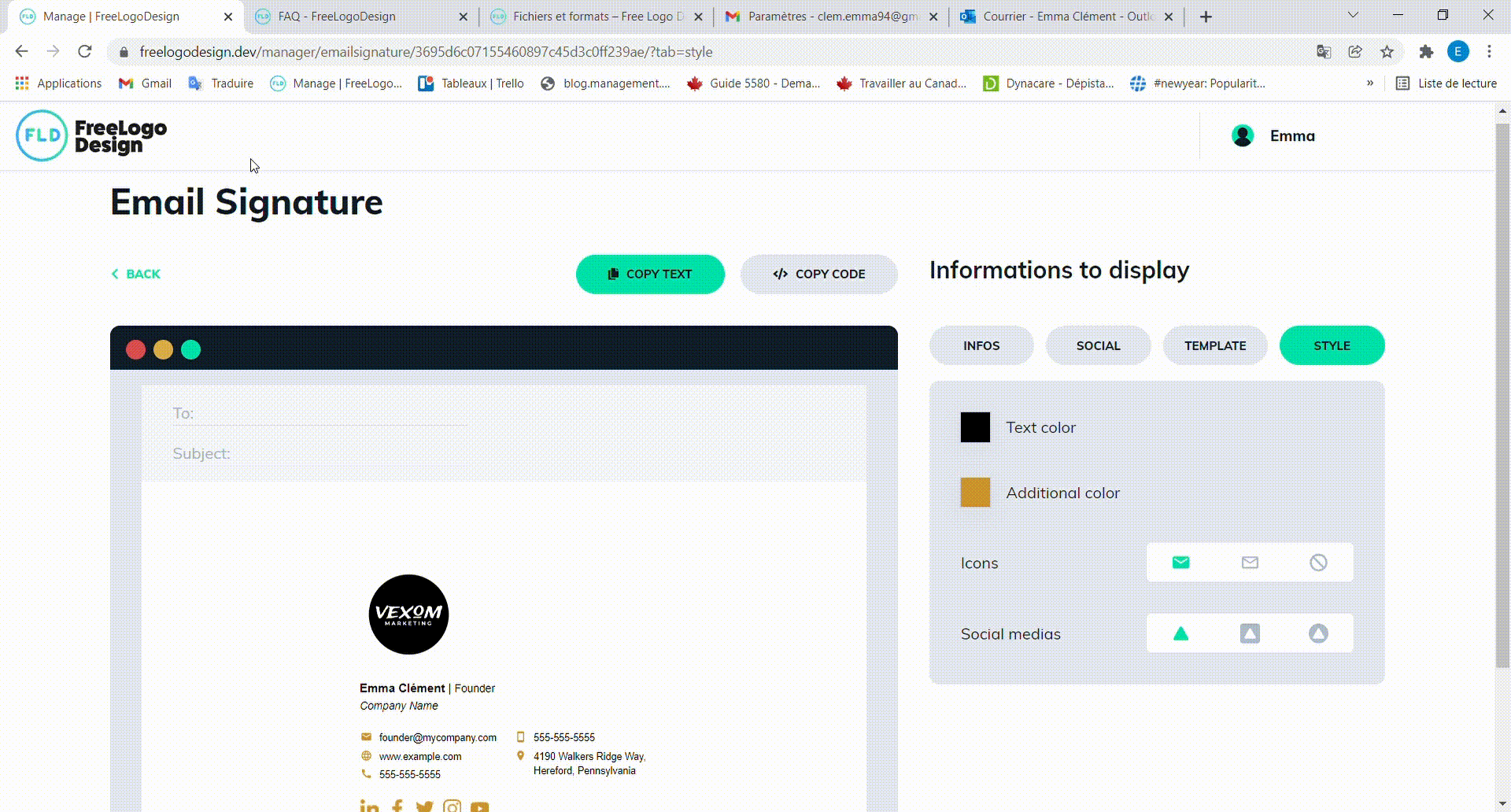Select the STYLE tab

(x=1332, y=345)
